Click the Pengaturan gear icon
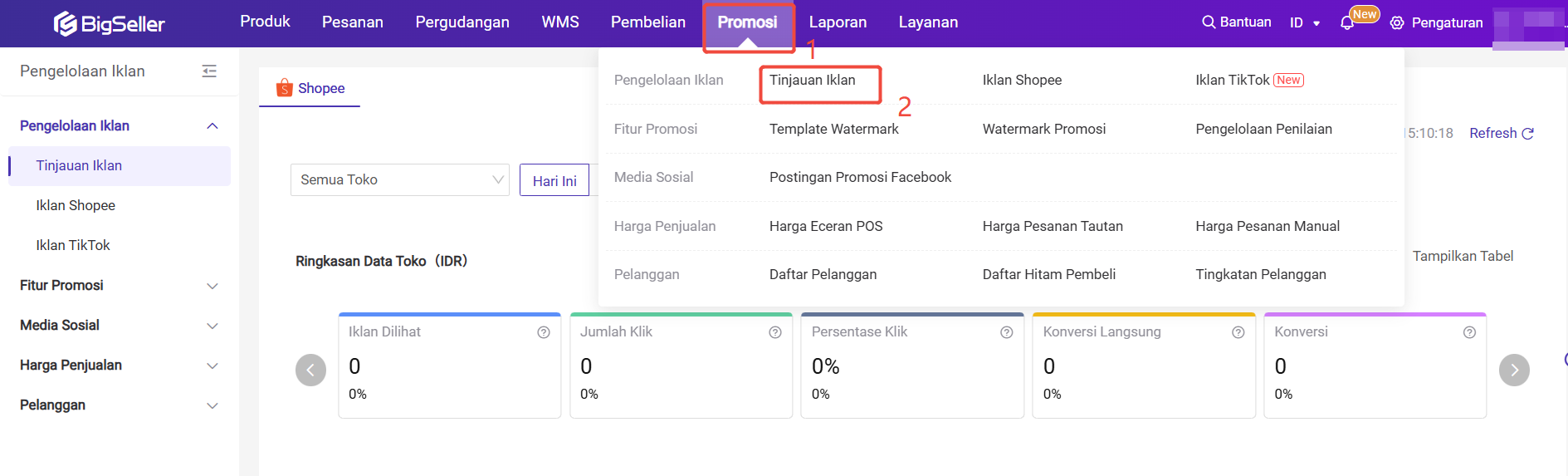1568x476 pixels. 1397,23
